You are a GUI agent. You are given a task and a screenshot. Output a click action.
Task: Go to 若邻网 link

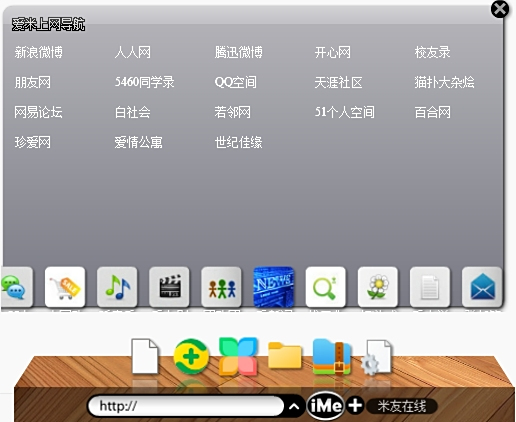(233, 112)
